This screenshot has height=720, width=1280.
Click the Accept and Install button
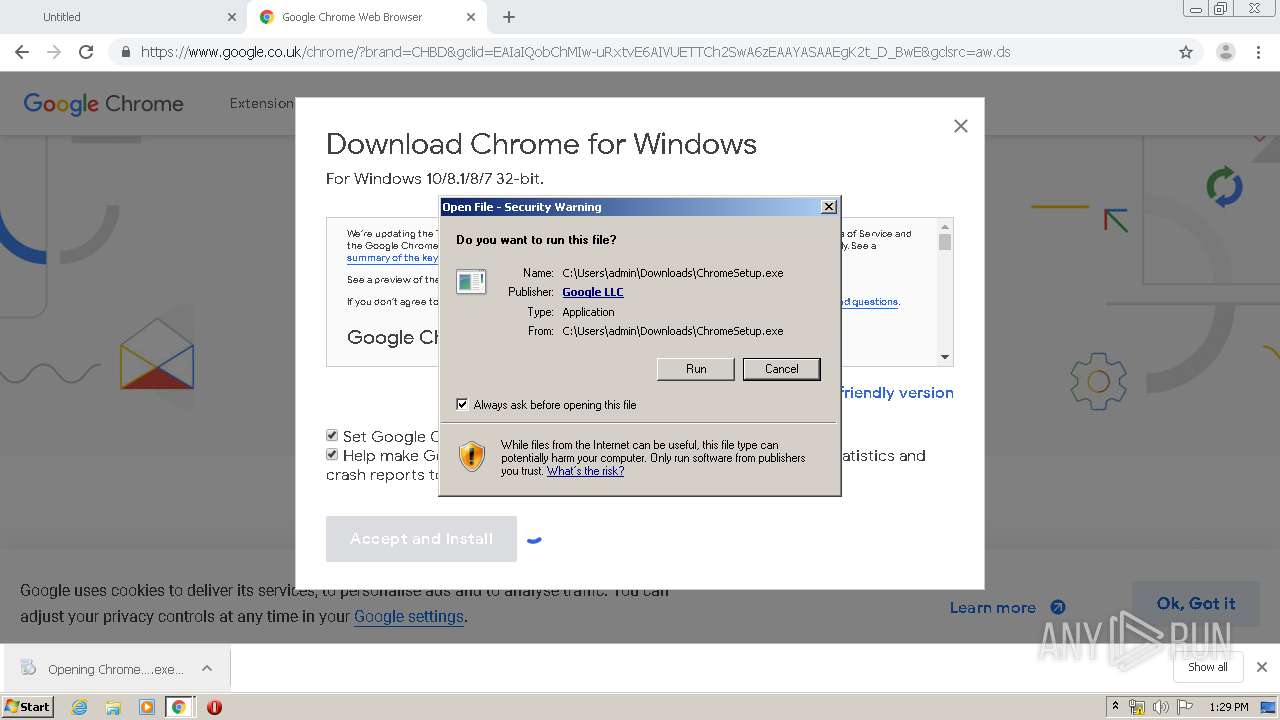click(x=421, y=539)
